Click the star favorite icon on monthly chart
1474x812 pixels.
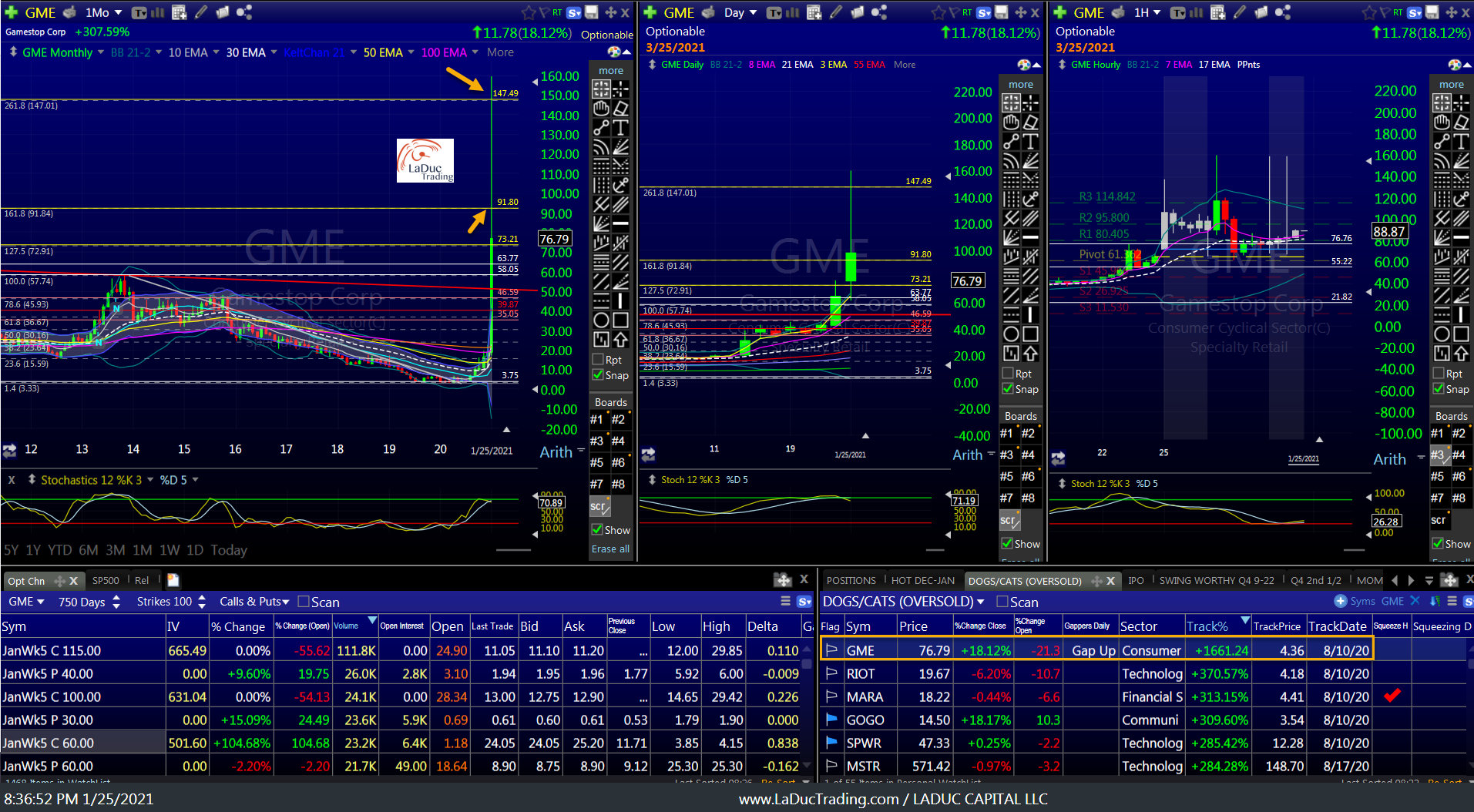point(529,12)
